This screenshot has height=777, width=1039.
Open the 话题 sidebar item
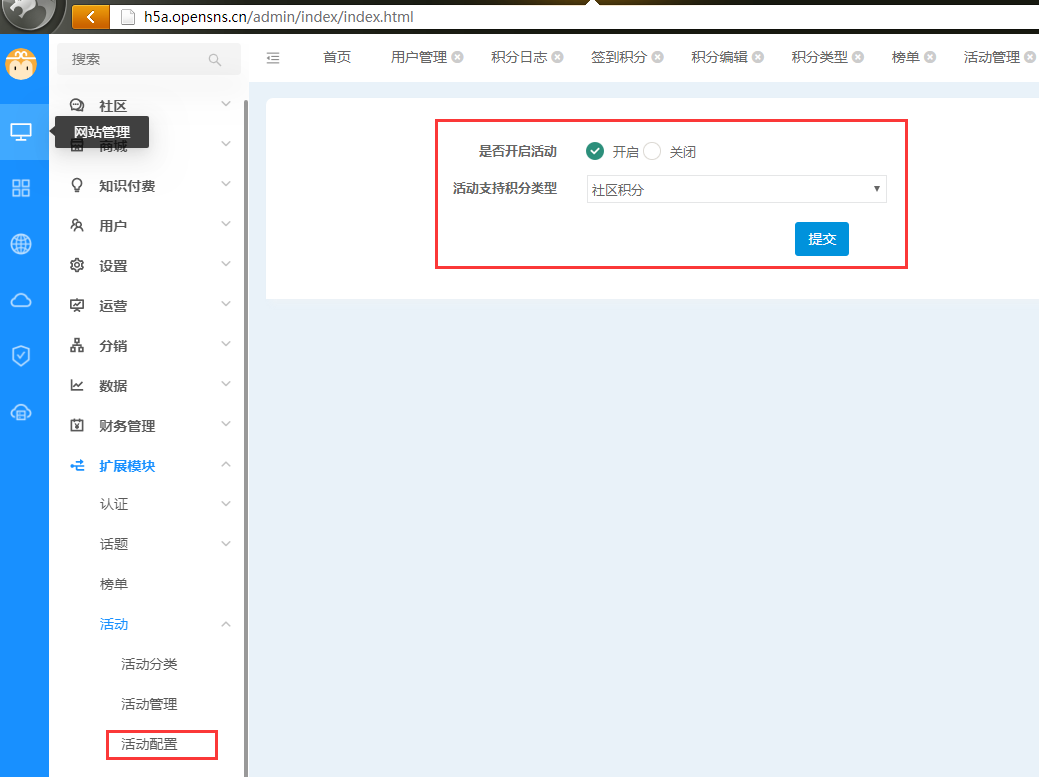point(114,544)
